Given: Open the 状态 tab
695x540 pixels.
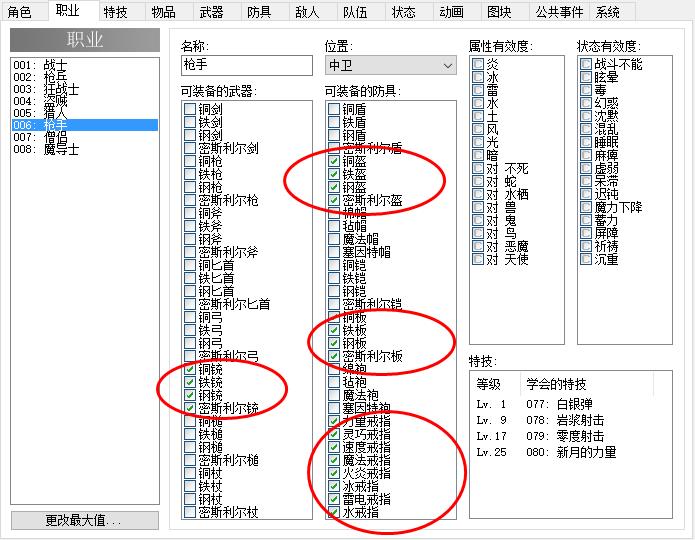Looking at the screenshot, I should (403, 12).
